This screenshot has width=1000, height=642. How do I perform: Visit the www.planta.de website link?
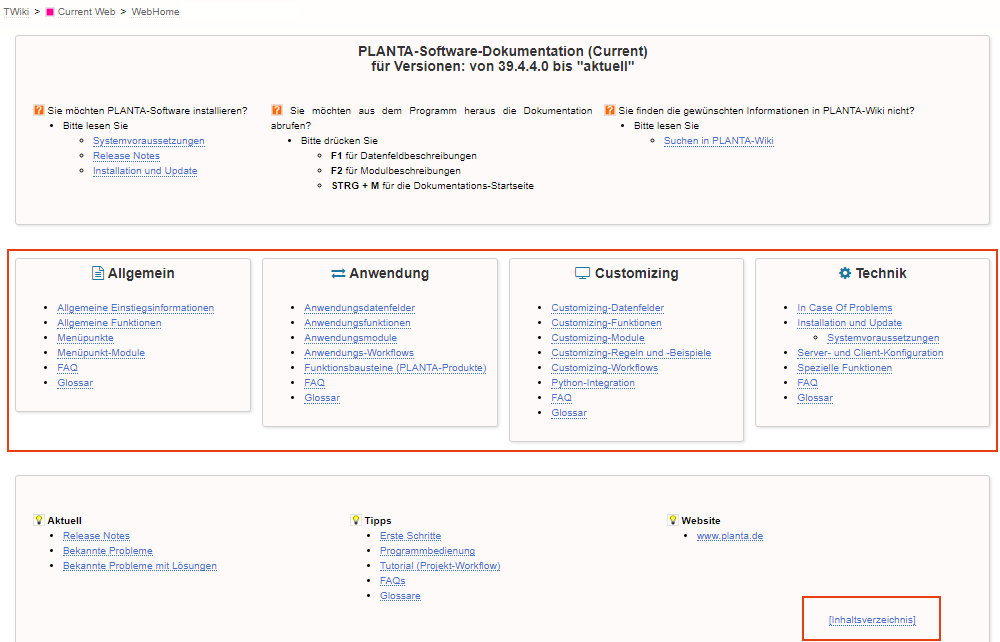[x=729, y=536]
